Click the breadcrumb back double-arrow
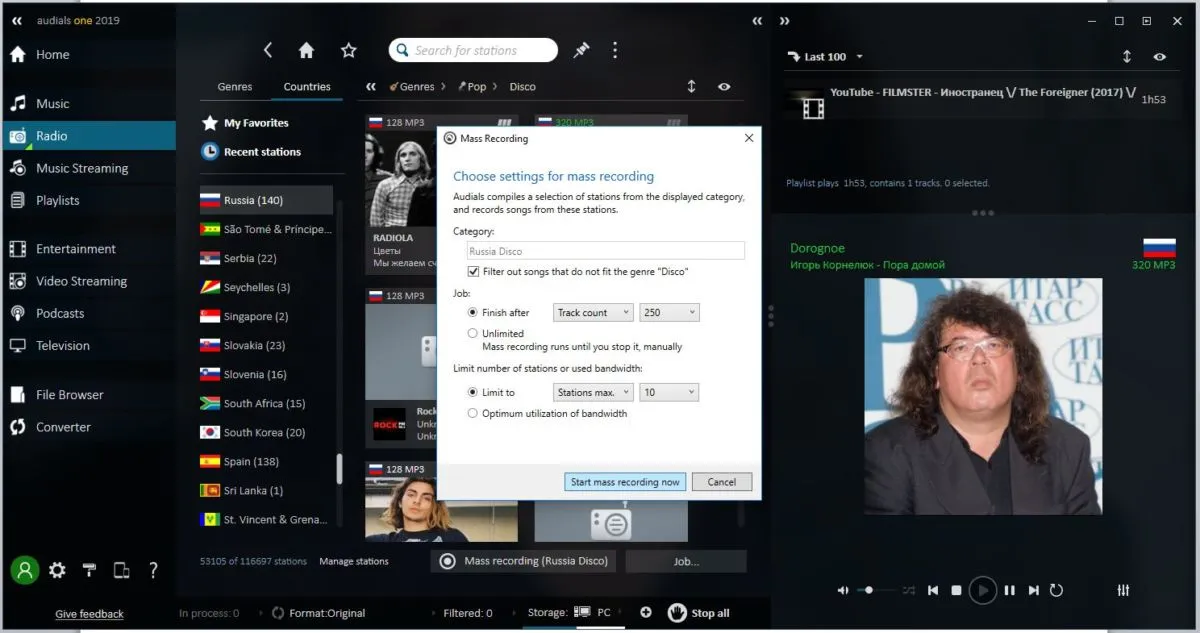Screen dimensions: 1200x633 [x=371, y=87]
